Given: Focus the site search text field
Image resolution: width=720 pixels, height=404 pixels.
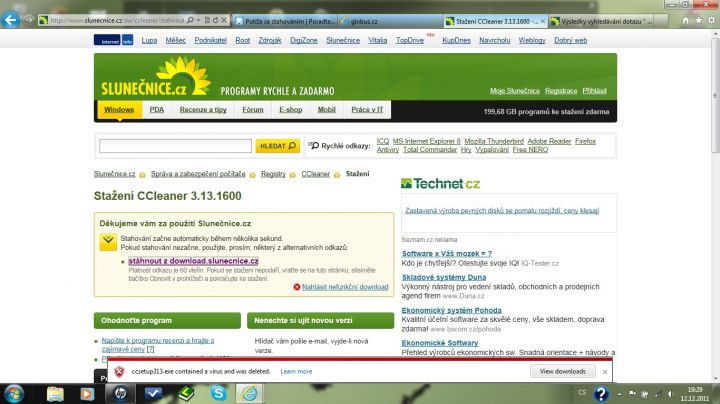Looking at the screenshot, I should (175, 146).
